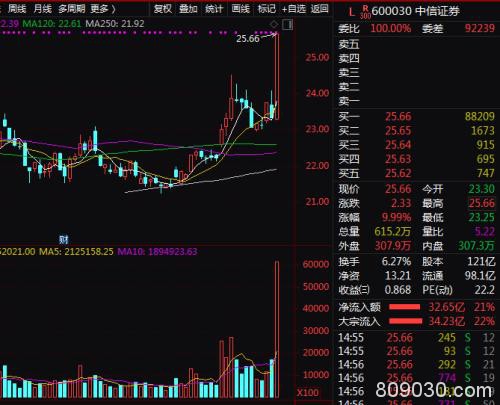Click 买五 bid price 25.62
The height and width of the screenshot is (405, 500).
398,173
